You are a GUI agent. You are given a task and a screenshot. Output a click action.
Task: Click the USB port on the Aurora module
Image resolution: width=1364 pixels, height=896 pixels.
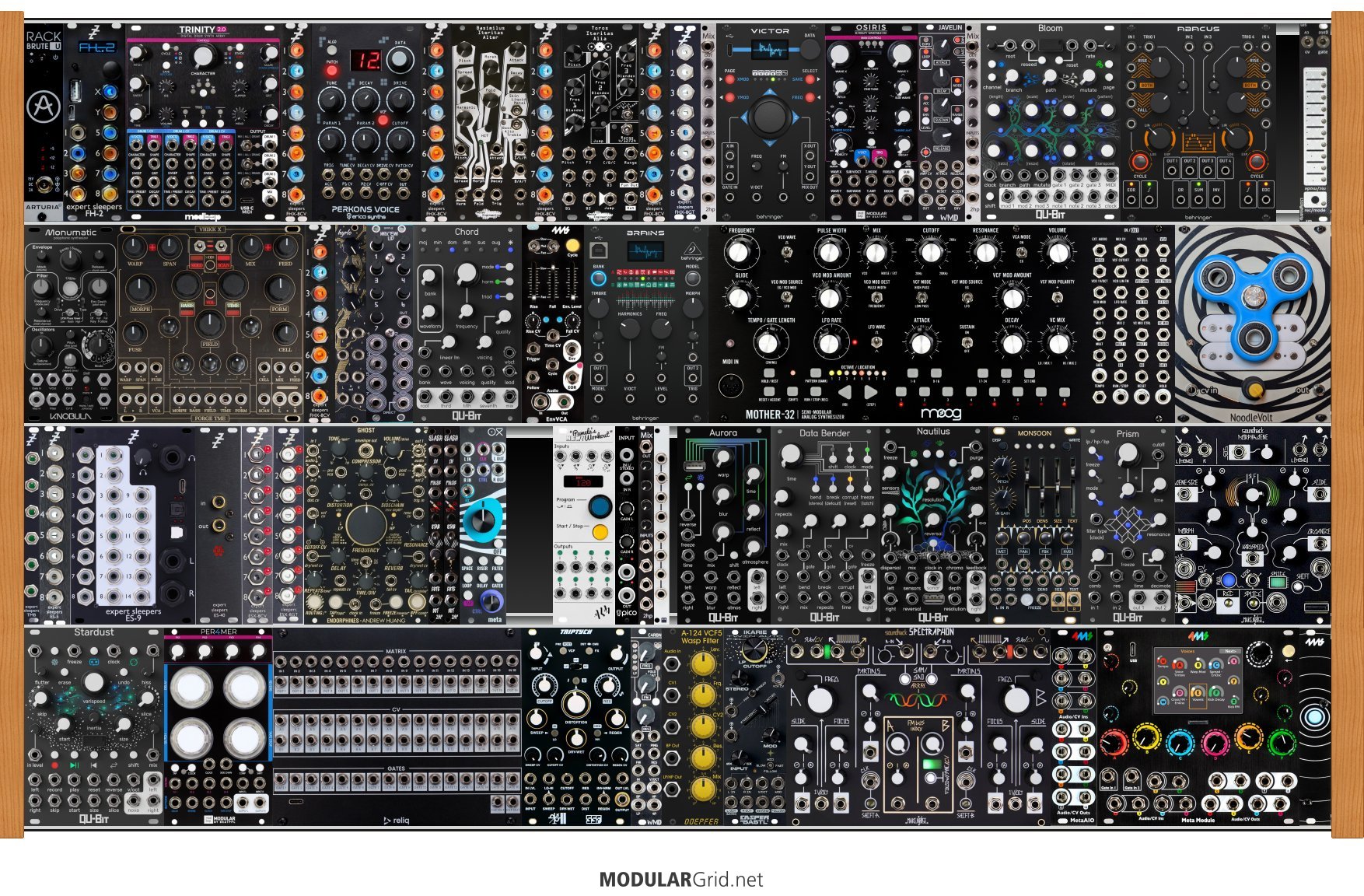[694, 465]
